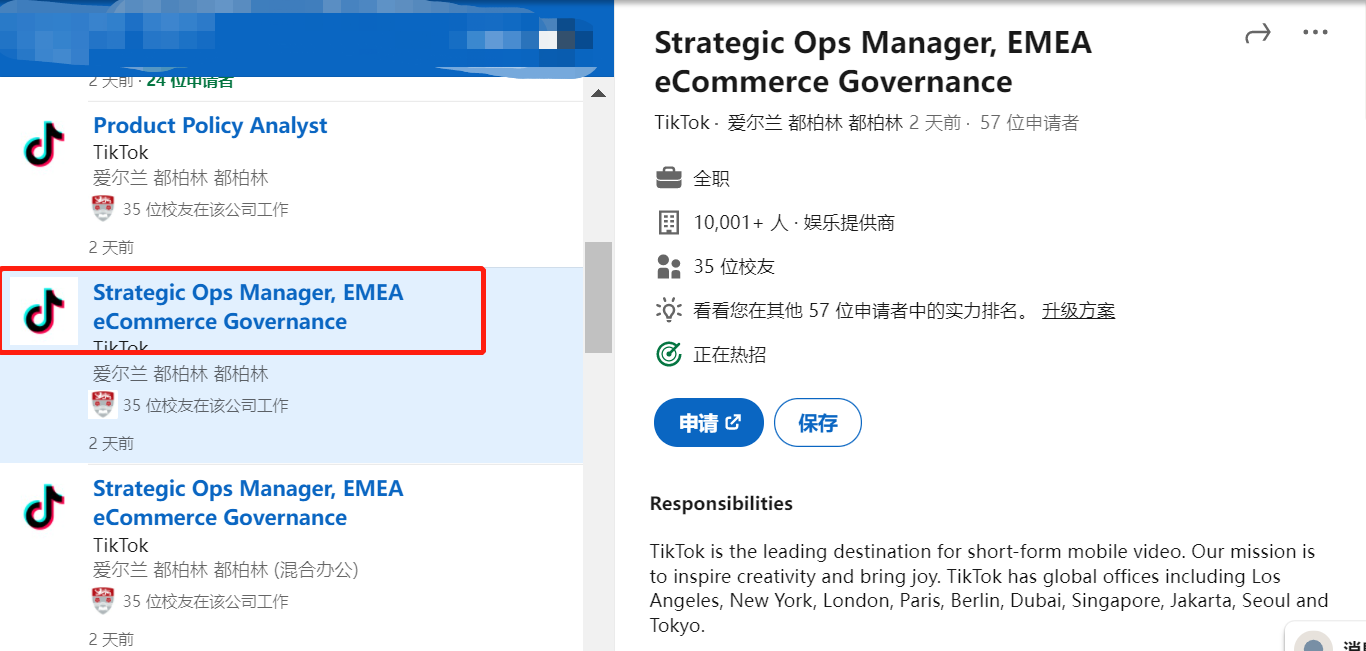
Task: Click school crest under Product Policy Analyst
Action: pyautogui.click(x=102, y=209)
